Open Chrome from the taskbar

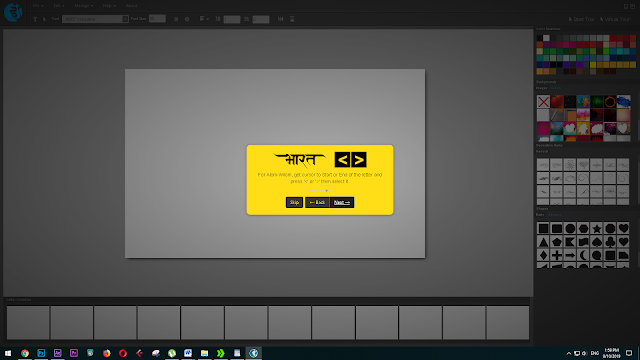click(x=25, y=353)
